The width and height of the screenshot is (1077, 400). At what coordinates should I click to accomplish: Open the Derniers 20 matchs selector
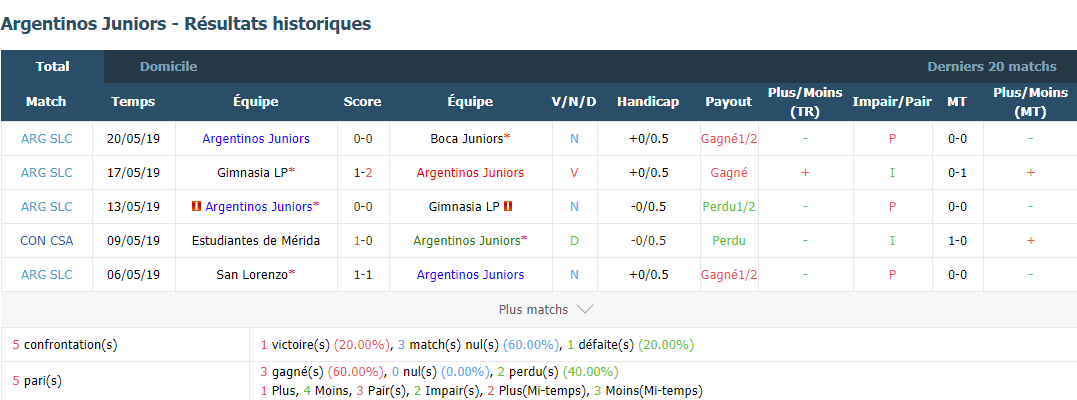click(992, 67)
